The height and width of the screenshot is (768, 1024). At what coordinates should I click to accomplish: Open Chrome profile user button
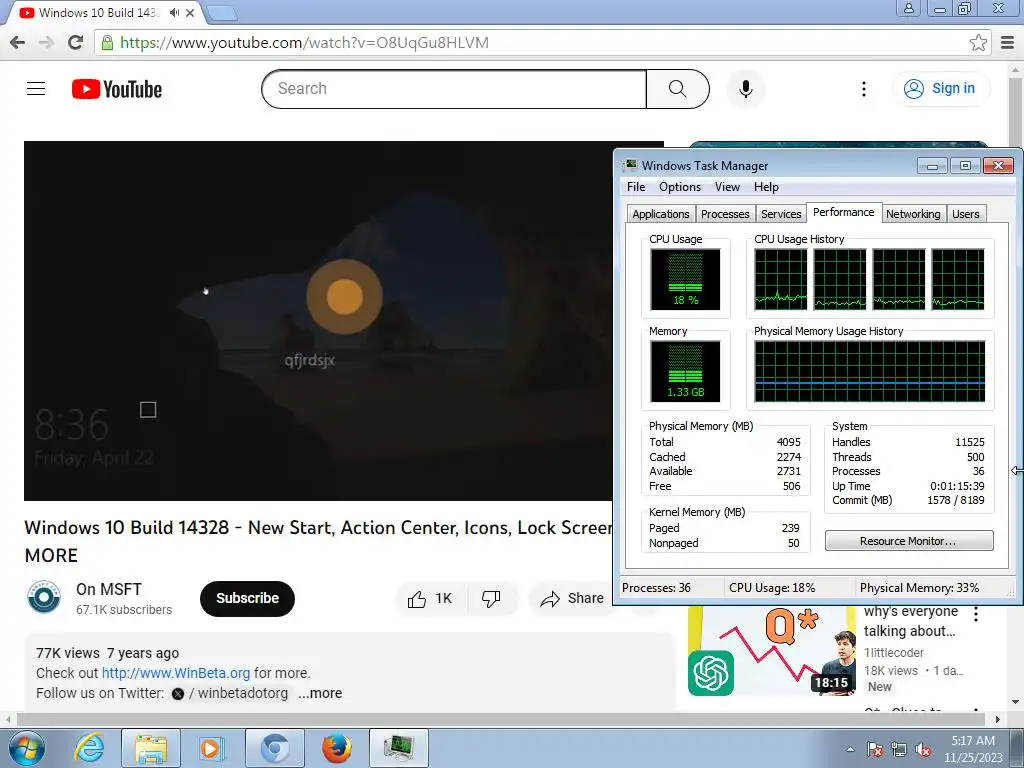pos(908,8)
